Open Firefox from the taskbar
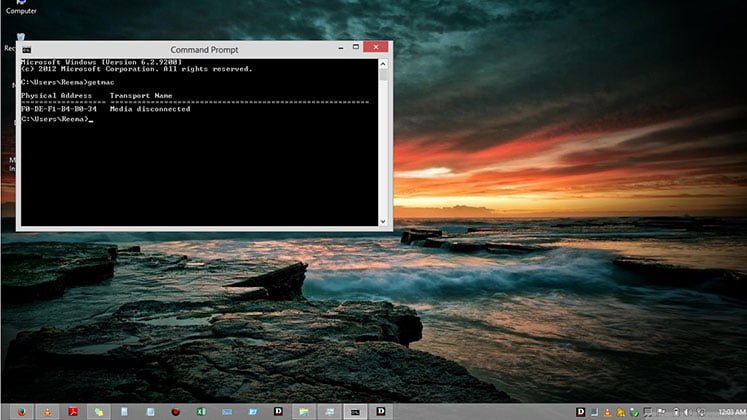747x420 pixels. point(20,411)
